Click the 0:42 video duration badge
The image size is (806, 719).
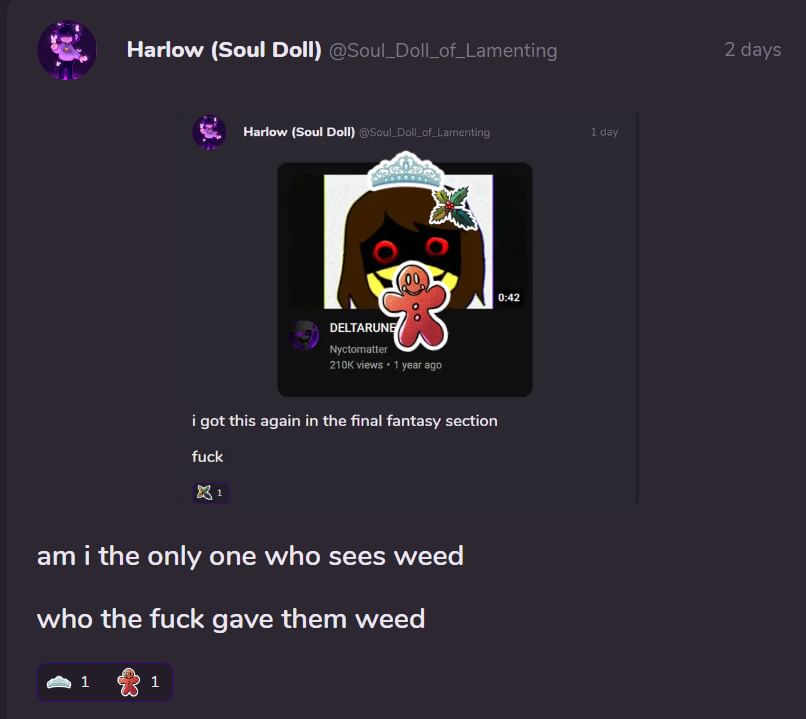508,298
